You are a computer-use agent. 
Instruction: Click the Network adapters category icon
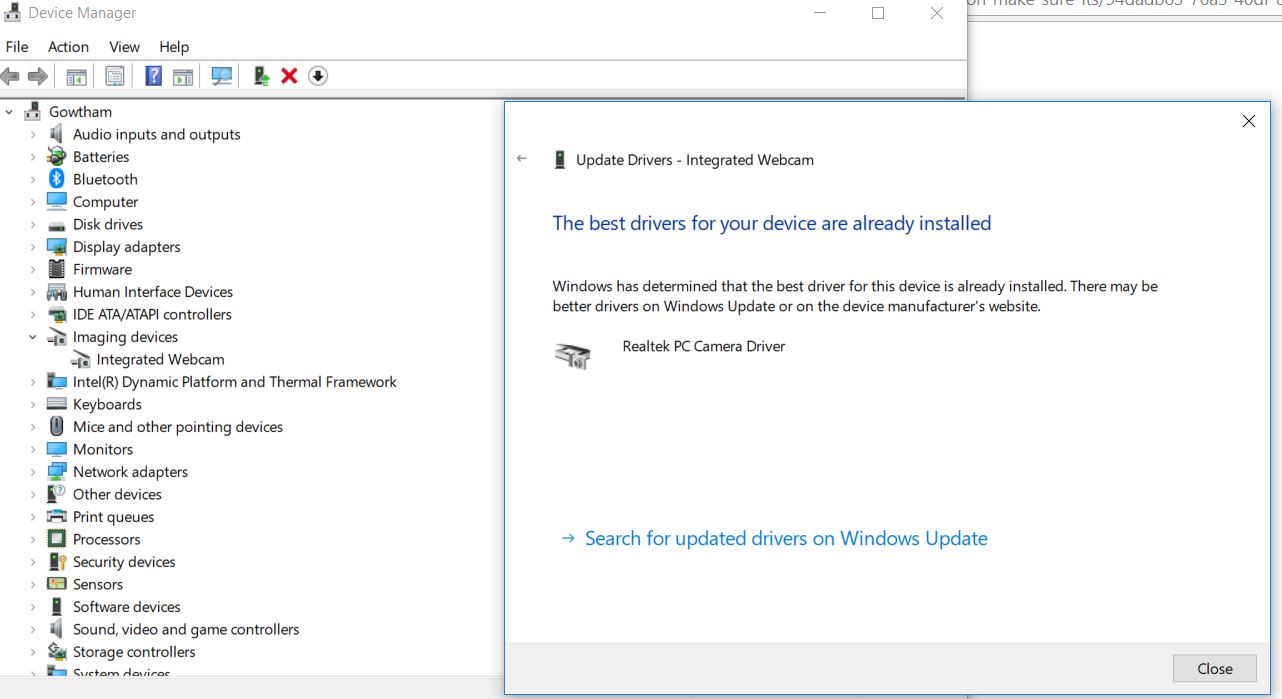57,472
